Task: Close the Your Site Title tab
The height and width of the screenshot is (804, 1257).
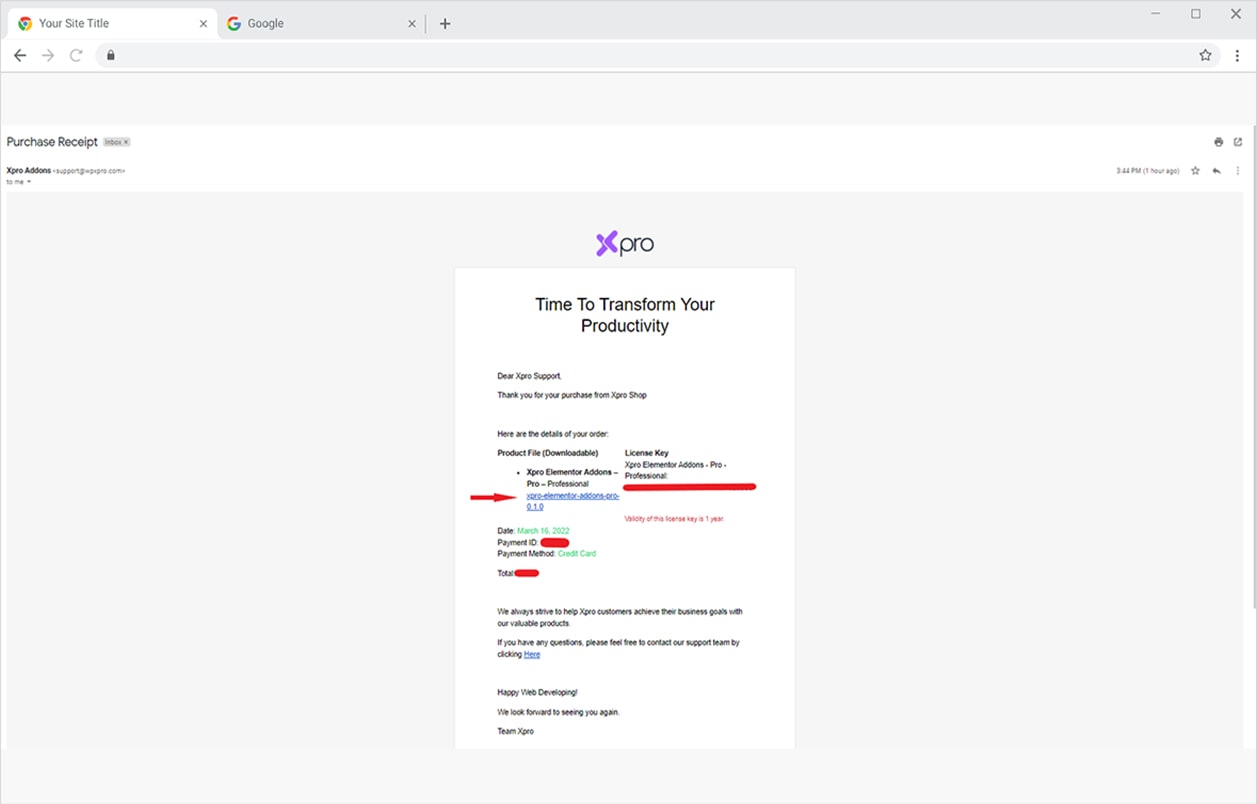Action: click(x=203, y=24)
